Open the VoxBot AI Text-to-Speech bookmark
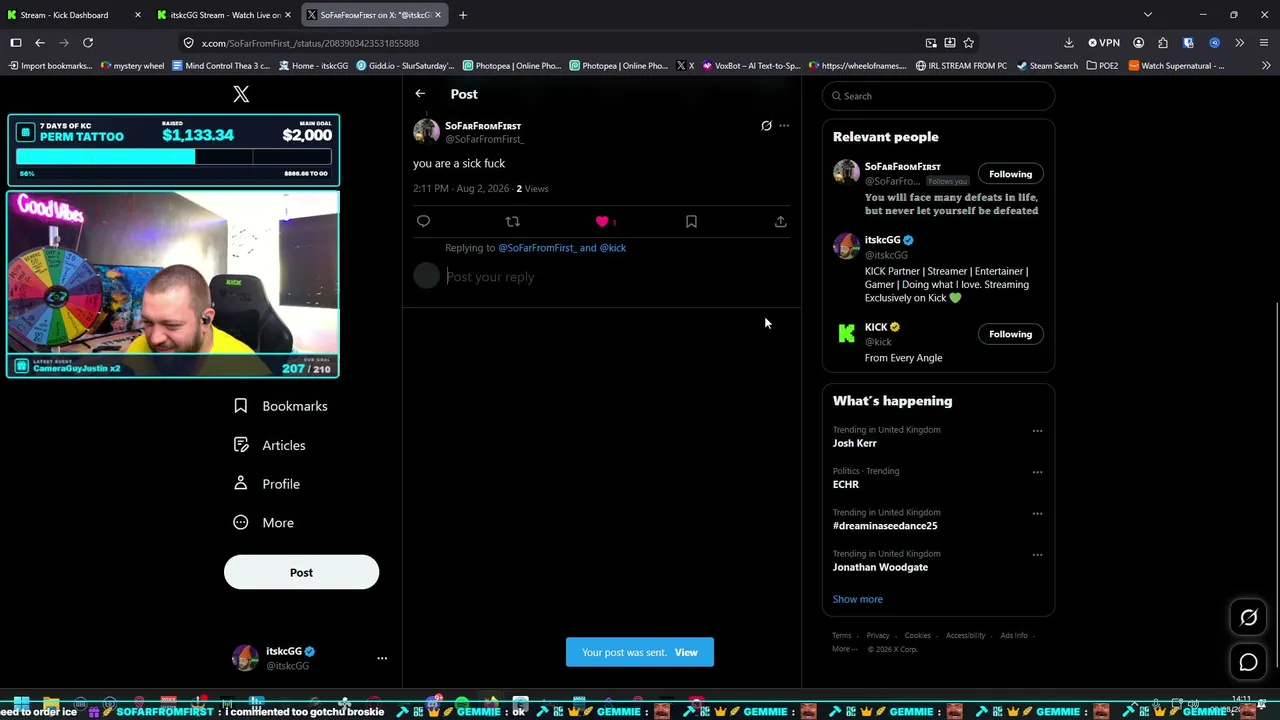1280x720 pixels. (751, 66)
